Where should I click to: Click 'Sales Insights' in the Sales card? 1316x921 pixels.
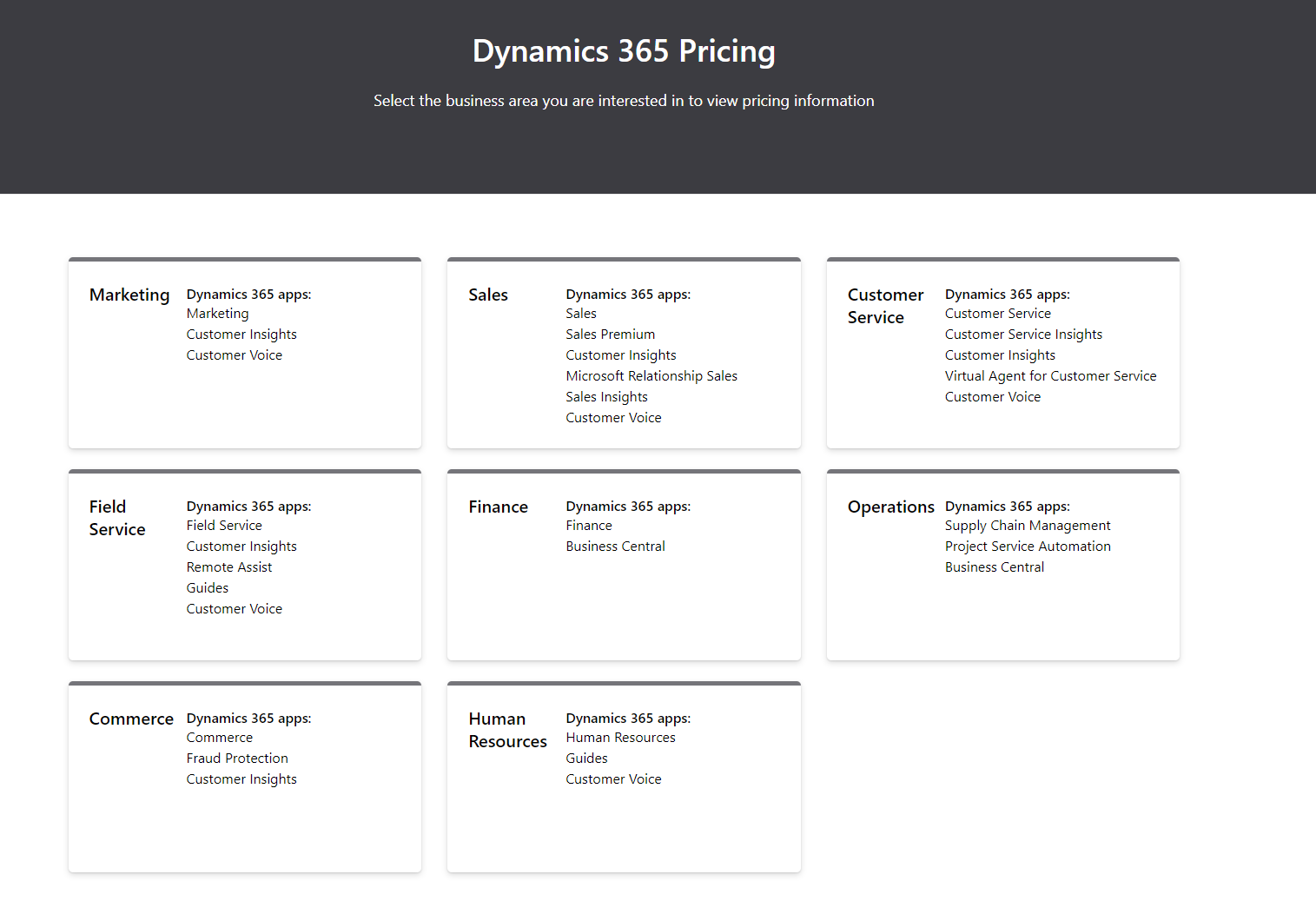607,397
